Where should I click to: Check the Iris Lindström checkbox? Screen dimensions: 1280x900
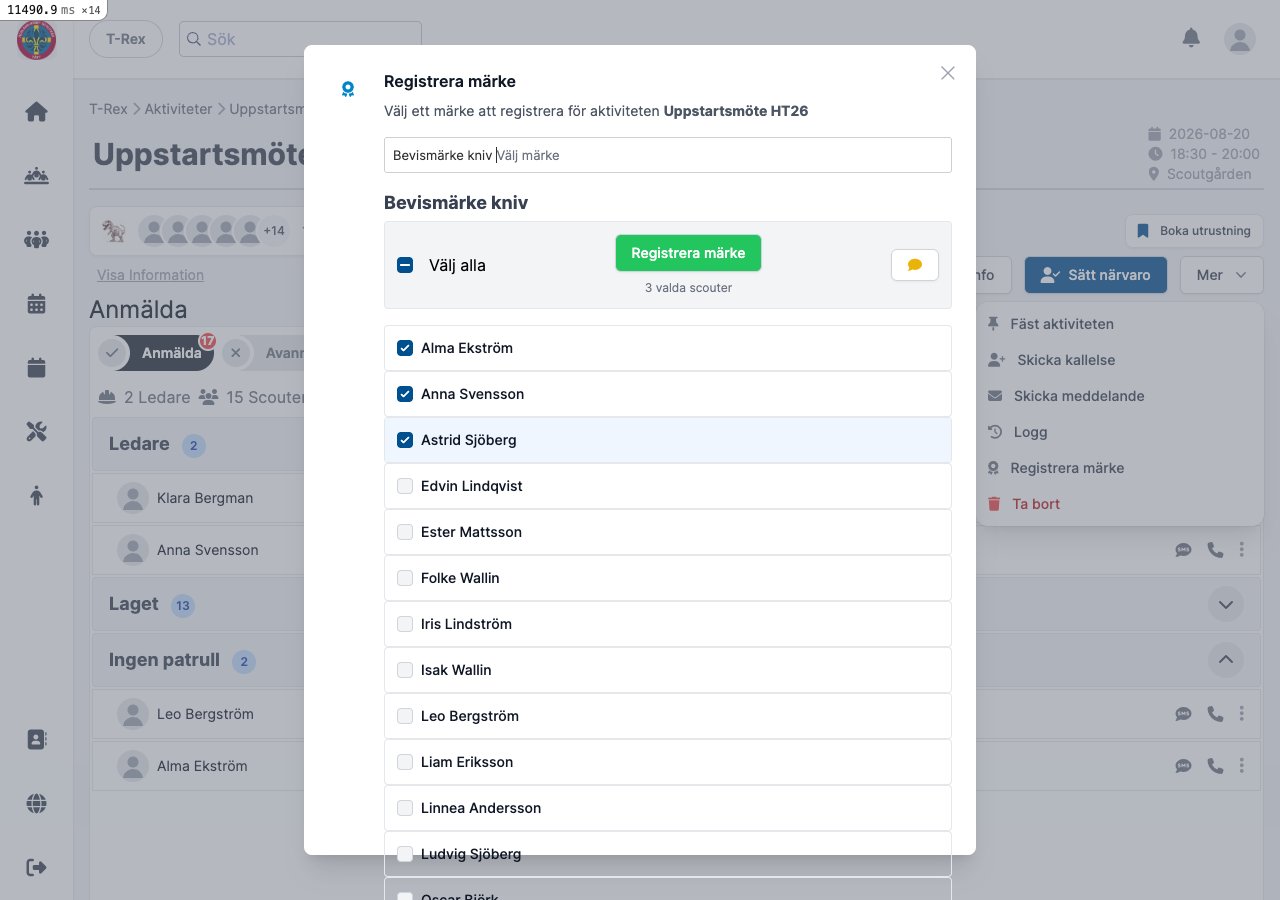point(405,624)
